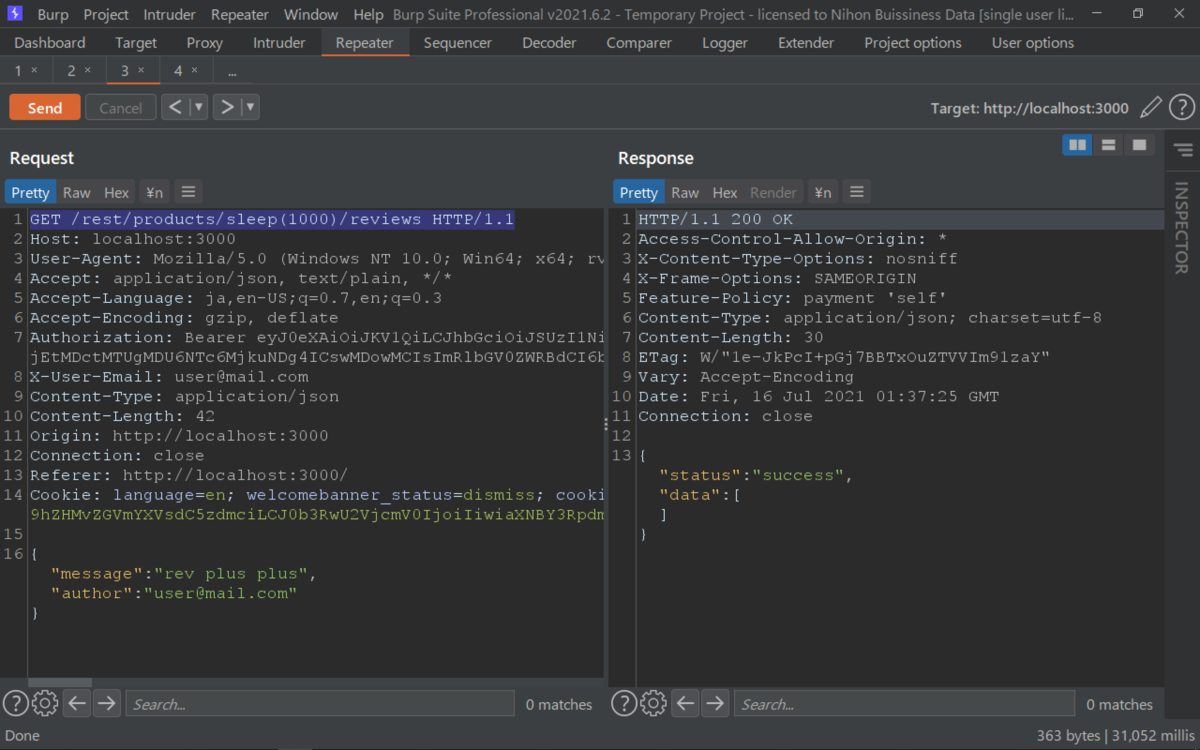This screenshot has height=750, width=1200.
Task: Edit target with the pencil icon
Action: [x=1151, y=107]
